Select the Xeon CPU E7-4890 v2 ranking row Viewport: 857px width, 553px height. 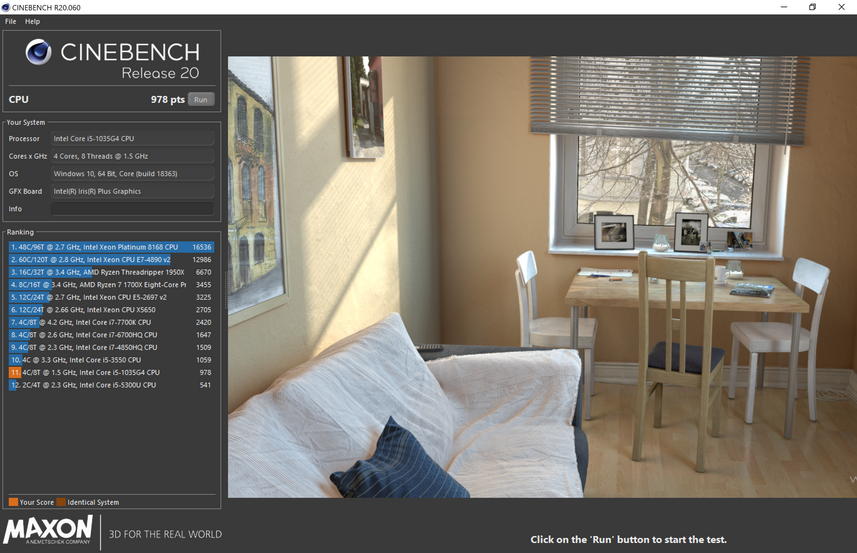coord(110,259)
